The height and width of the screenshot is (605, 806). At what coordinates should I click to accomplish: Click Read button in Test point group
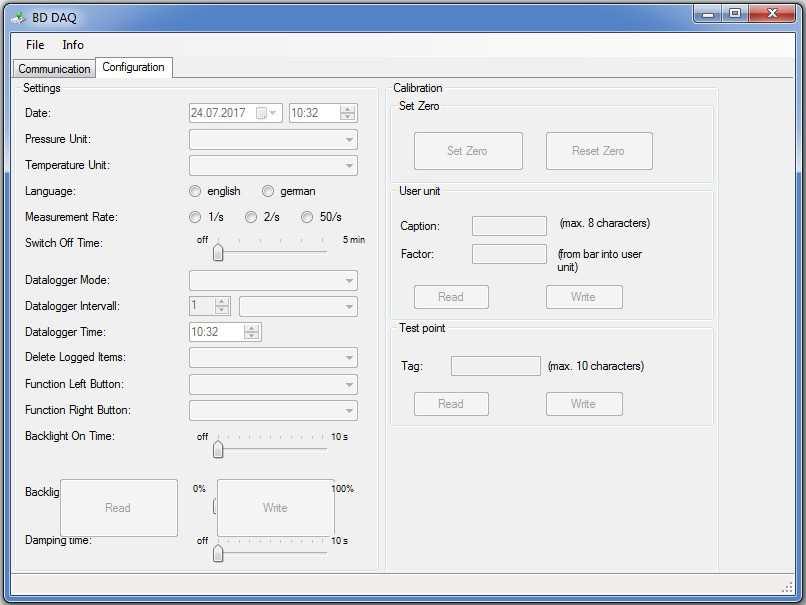451,404
